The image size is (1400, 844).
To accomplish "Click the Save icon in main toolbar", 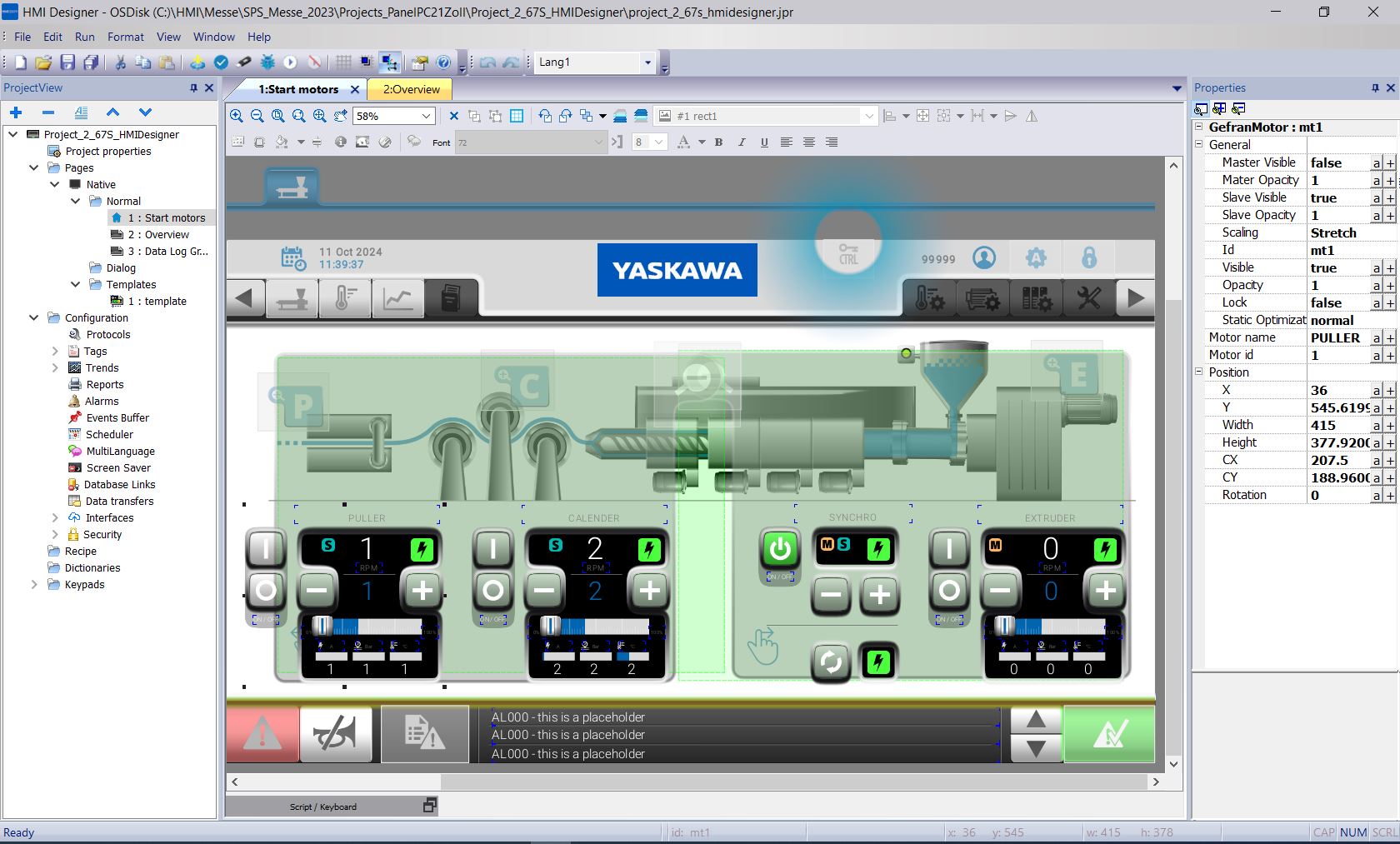I will click(67, 62).
